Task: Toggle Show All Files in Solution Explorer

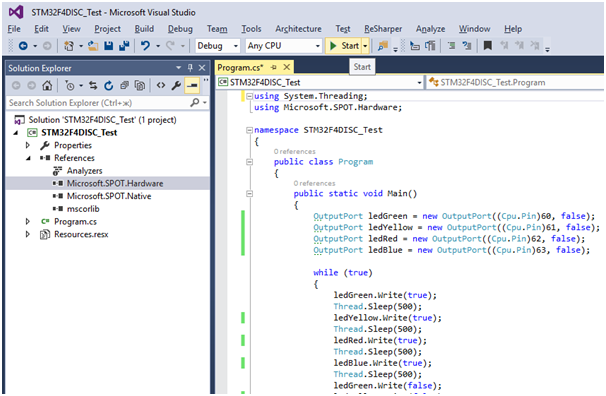Action: (x=140, y=85)
